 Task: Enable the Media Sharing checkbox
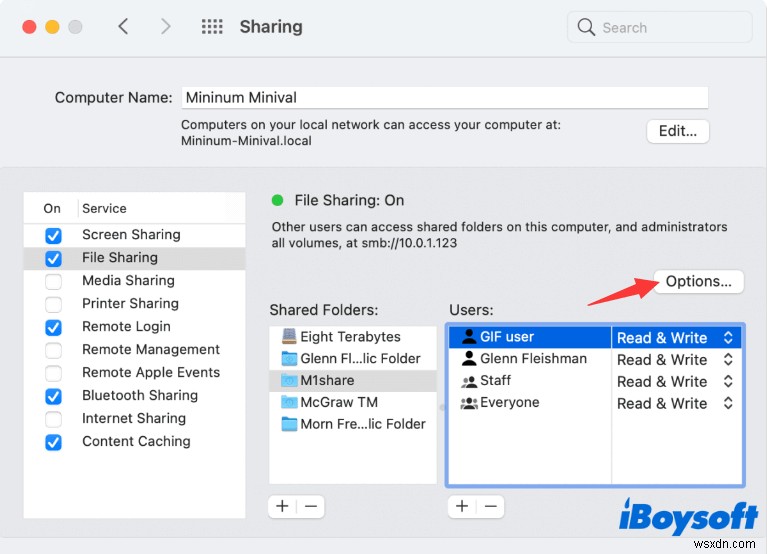click(53, 281)
